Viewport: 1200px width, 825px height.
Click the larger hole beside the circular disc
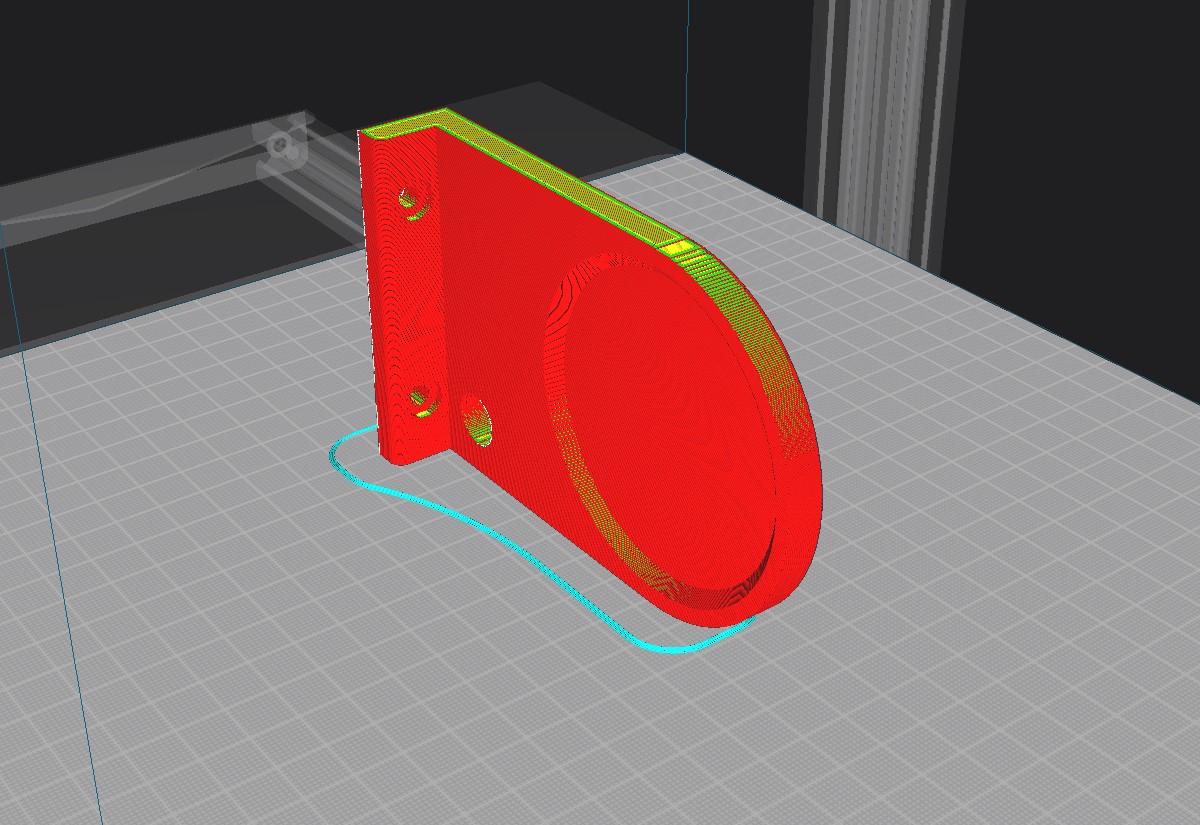pyautogui.click(x=478, y=419)
